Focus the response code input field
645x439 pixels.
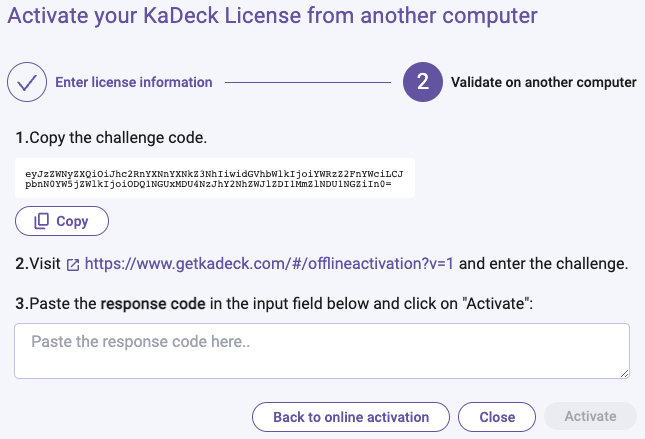[322, 351]
